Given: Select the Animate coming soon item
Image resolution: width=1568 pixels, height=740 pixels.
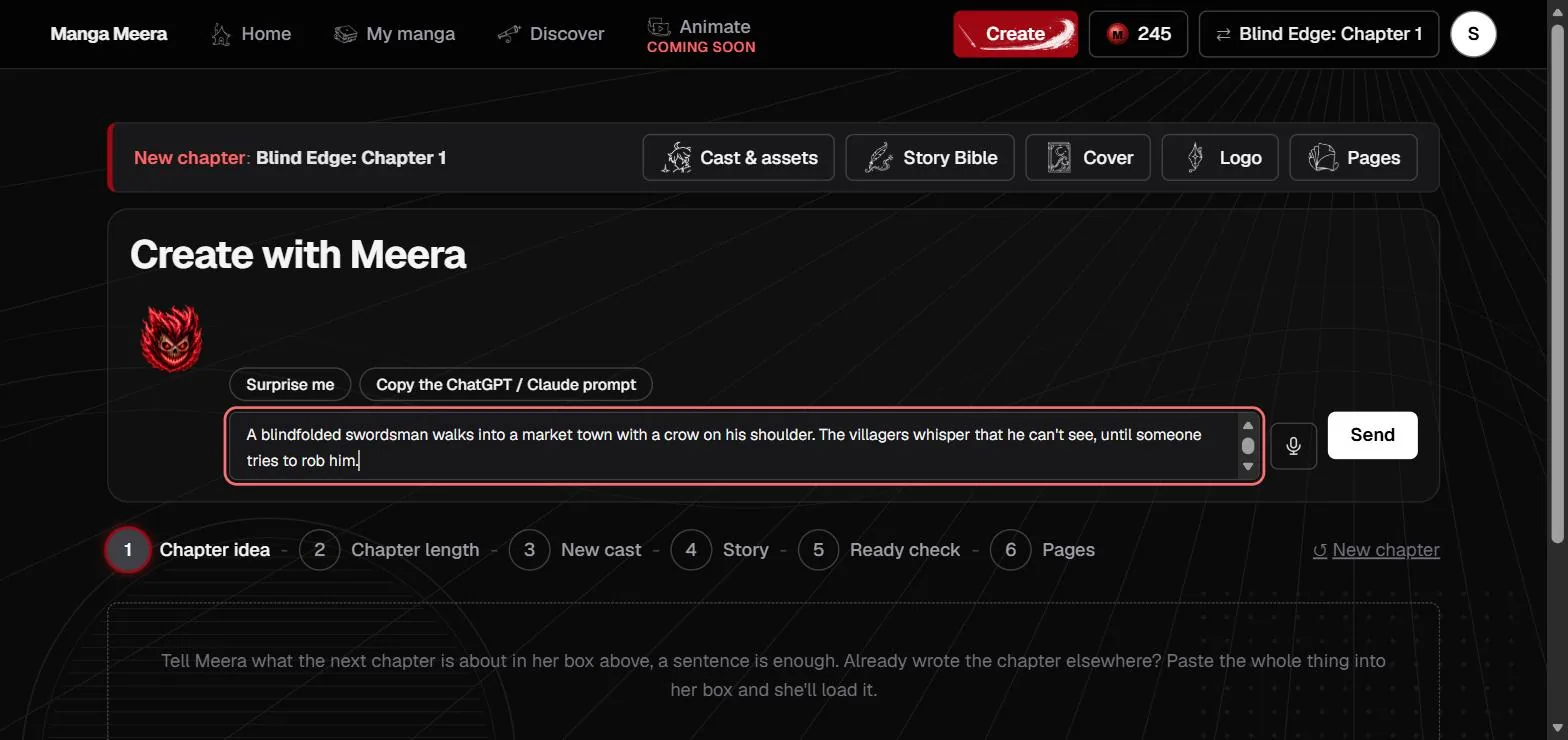Looking at the screenshot, I should (x=701, y=35).
